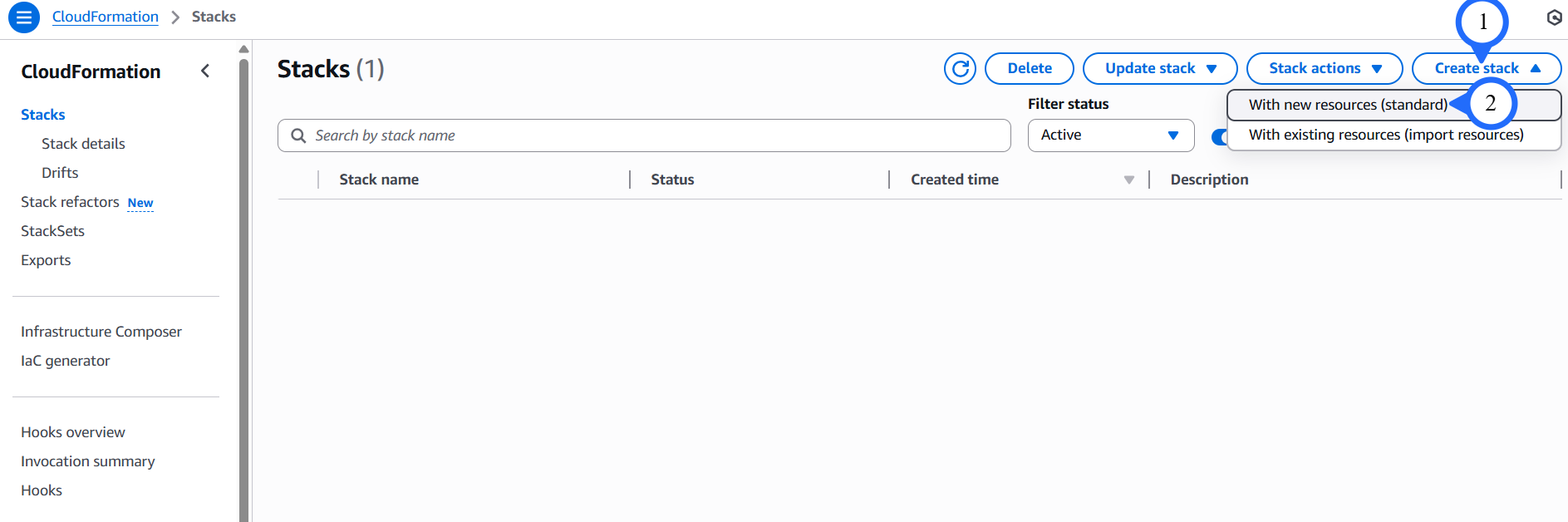Go to CloudFormation breadcrumb link
The image size is (1568, 522).
(106, 17)
